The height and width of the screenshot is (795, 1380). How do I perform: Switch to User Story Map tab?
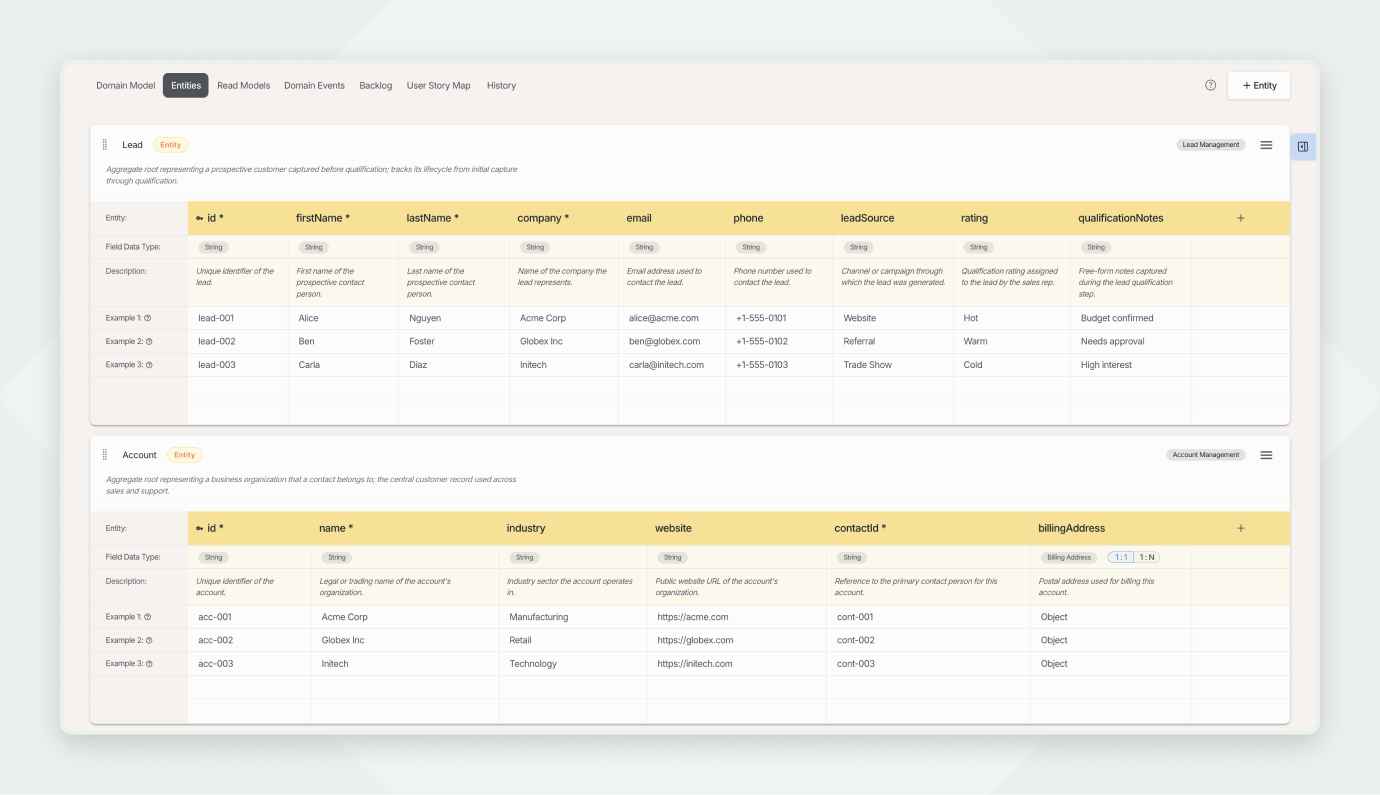coord(439,86)
